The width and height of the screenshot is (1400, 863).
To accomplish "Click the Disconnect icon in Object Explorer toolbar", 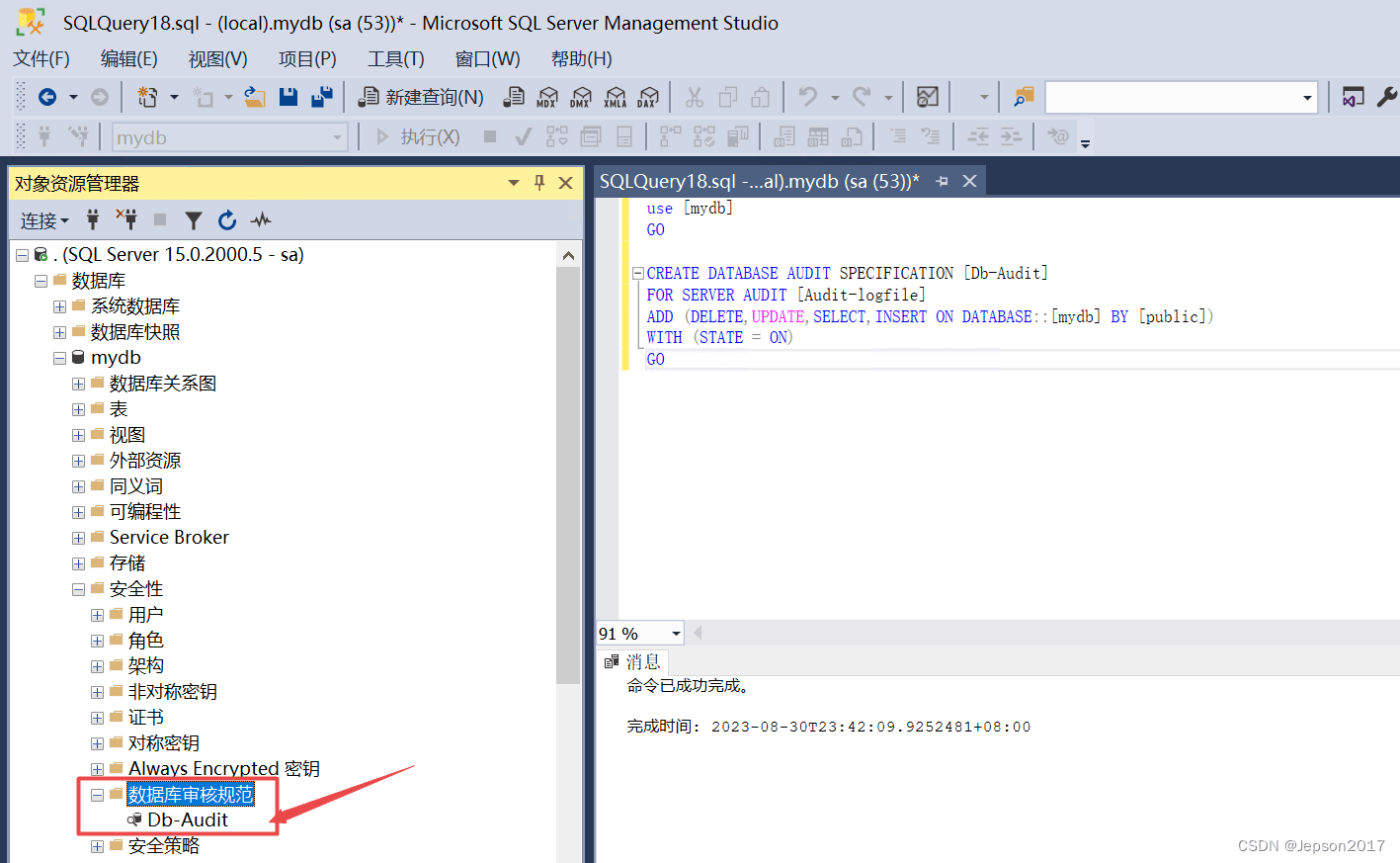I will (x=126, y=219).
